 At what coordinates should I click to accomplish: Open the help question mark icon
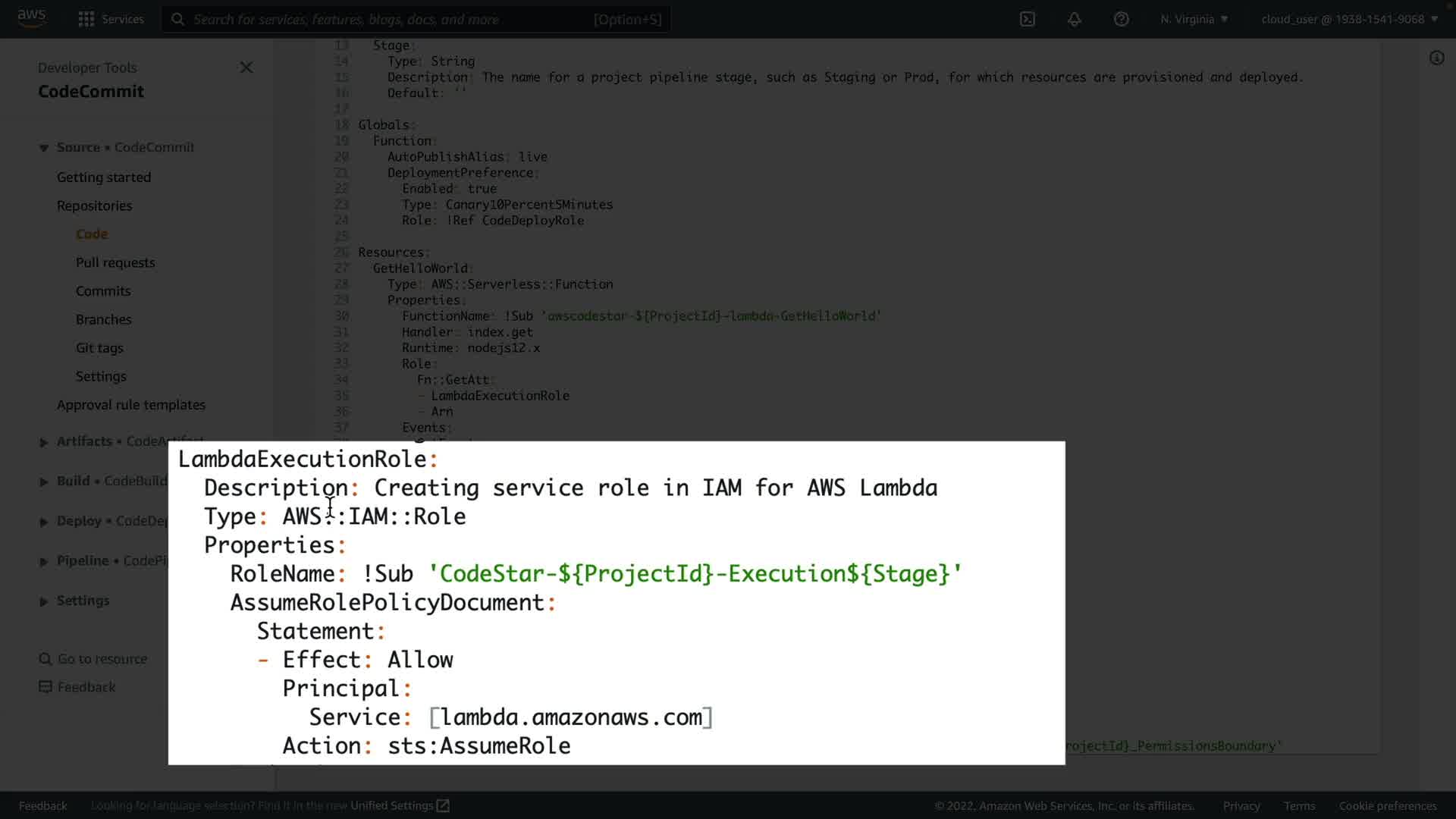click(1121, 19)
